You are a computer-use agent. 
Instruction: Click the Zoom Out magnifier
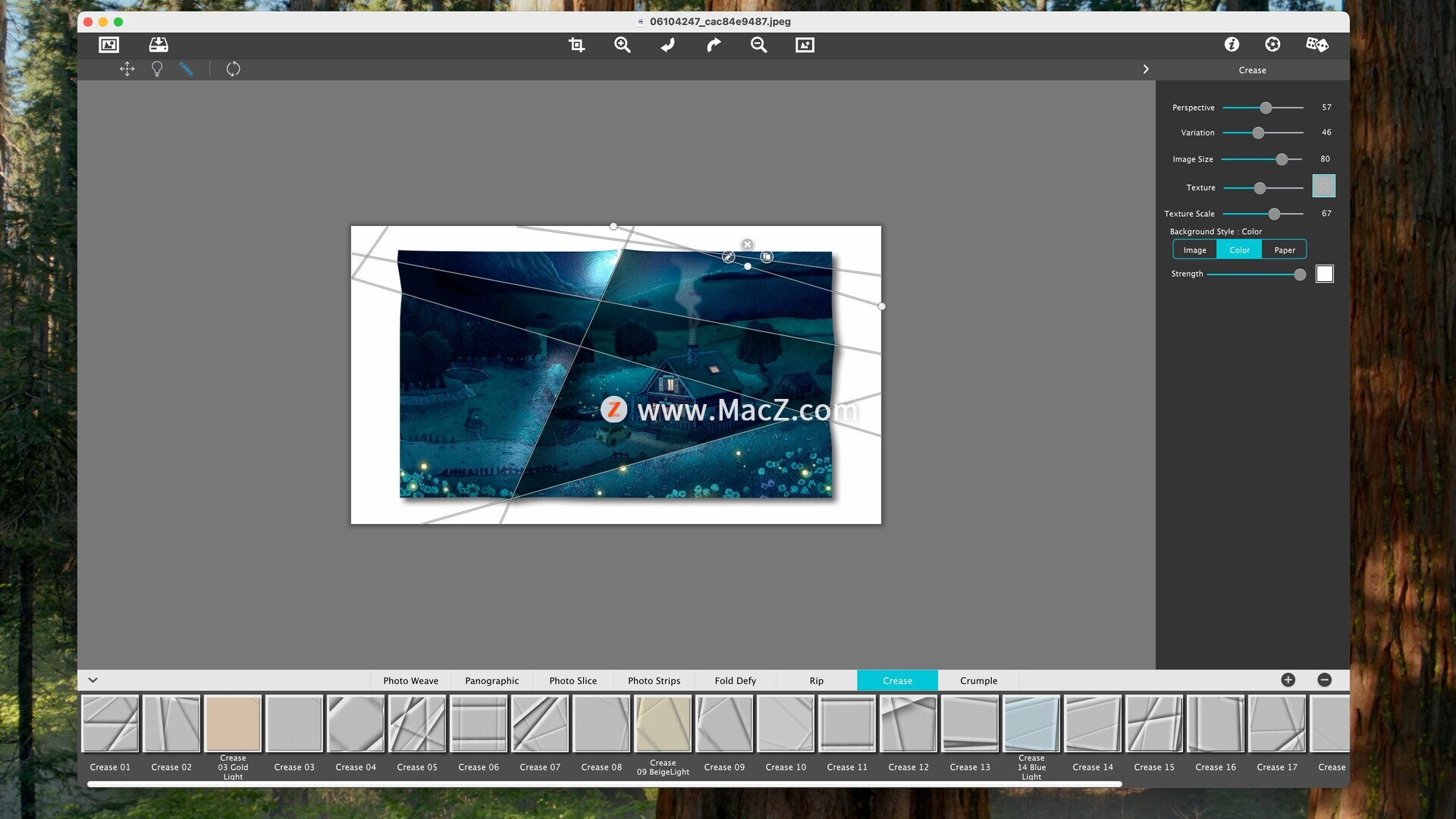759,45
